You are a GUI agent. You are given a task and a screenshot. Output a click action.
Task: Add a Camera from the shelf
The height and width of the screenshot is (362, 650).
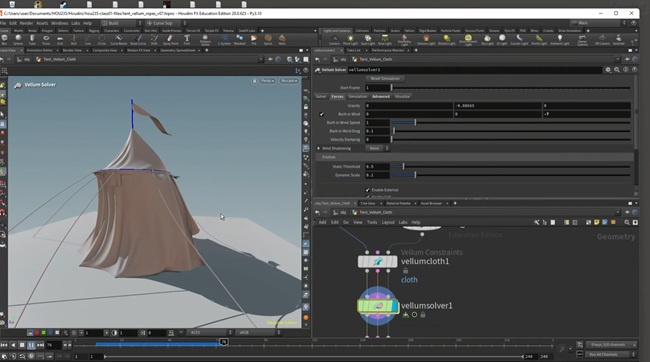(334, 39)
